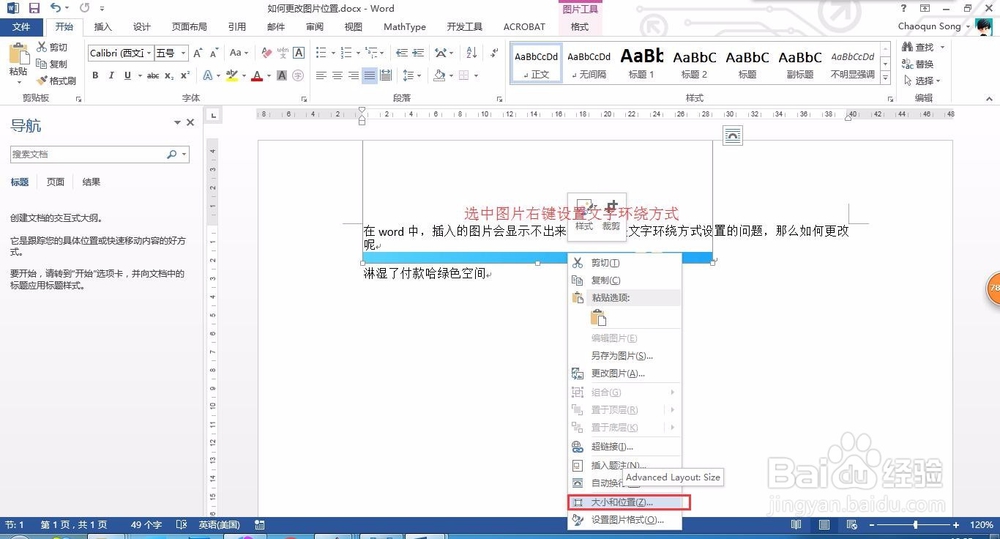Toggle Underline formatting
This screenshot has width=1000, height=539.
point(128,75)
